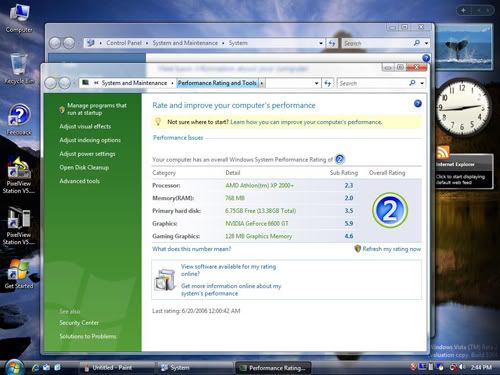Click Back button in System window
This screenshot has width=500, height=375.
coord(55,43)
